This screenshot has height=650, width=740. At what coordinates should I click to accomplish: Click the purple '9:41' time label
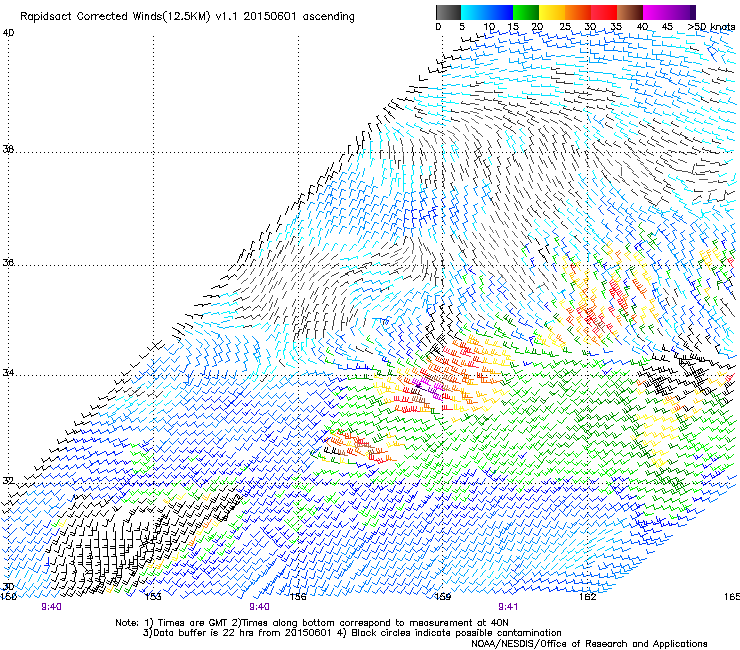click(x=508, y=607)
